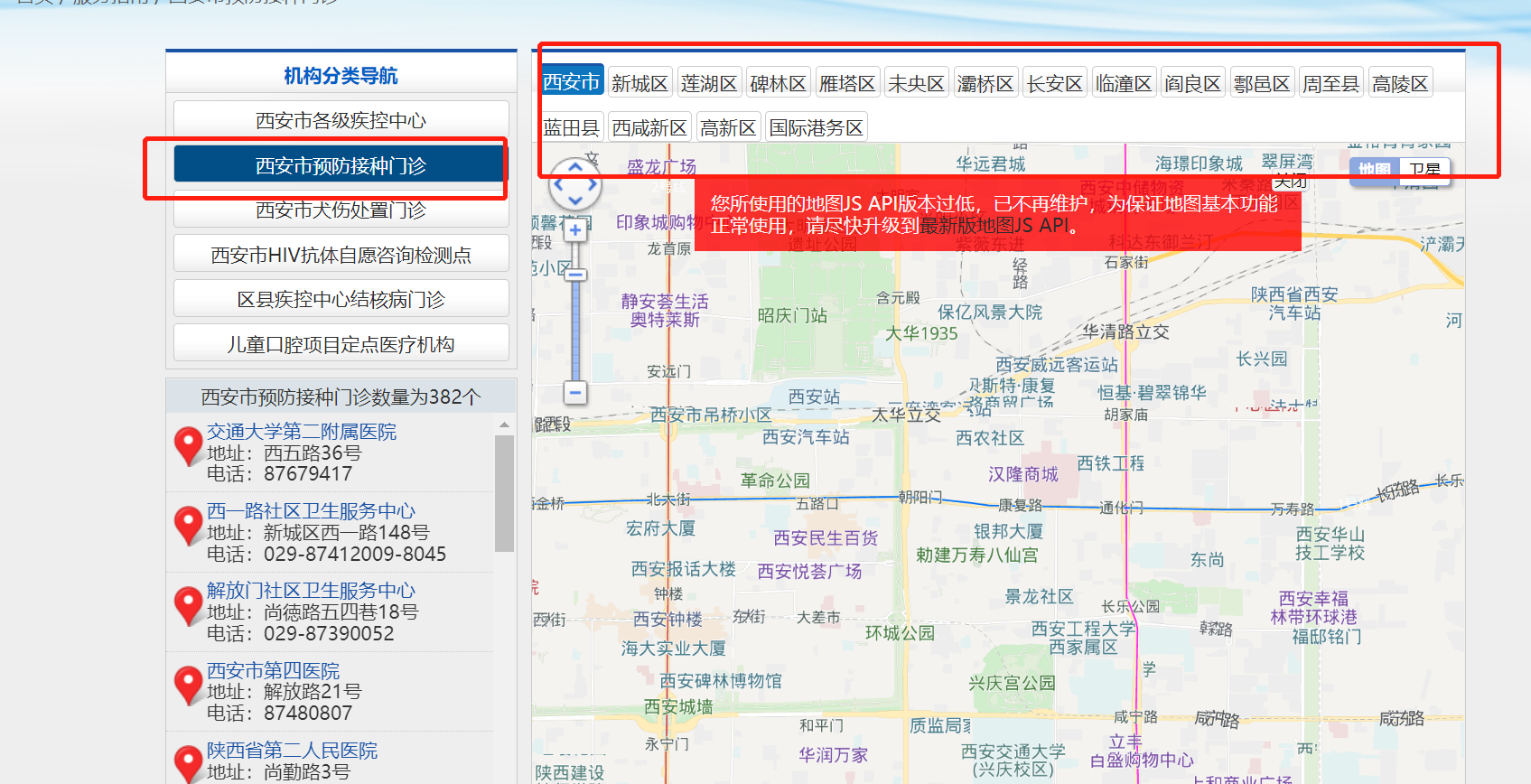Select the 高新区 district tab
Screen dimensions: 1531x784
(728, 128)
